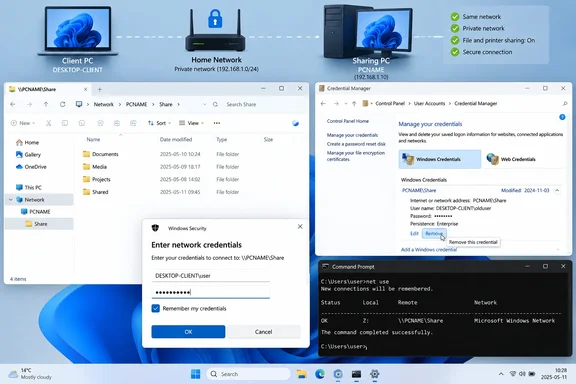Open Settings gear from the taskbar

374,374
